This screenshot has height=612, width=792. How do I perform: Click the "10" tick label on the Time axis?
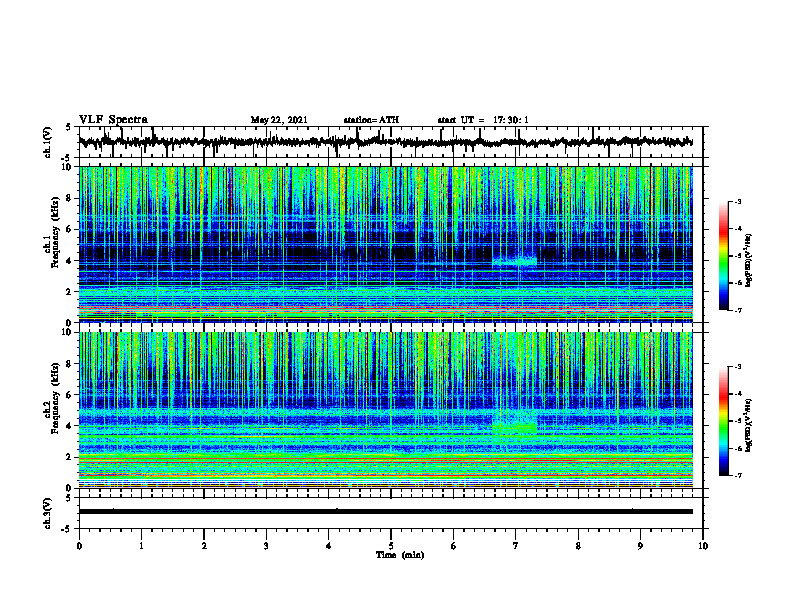click(703, 546)
